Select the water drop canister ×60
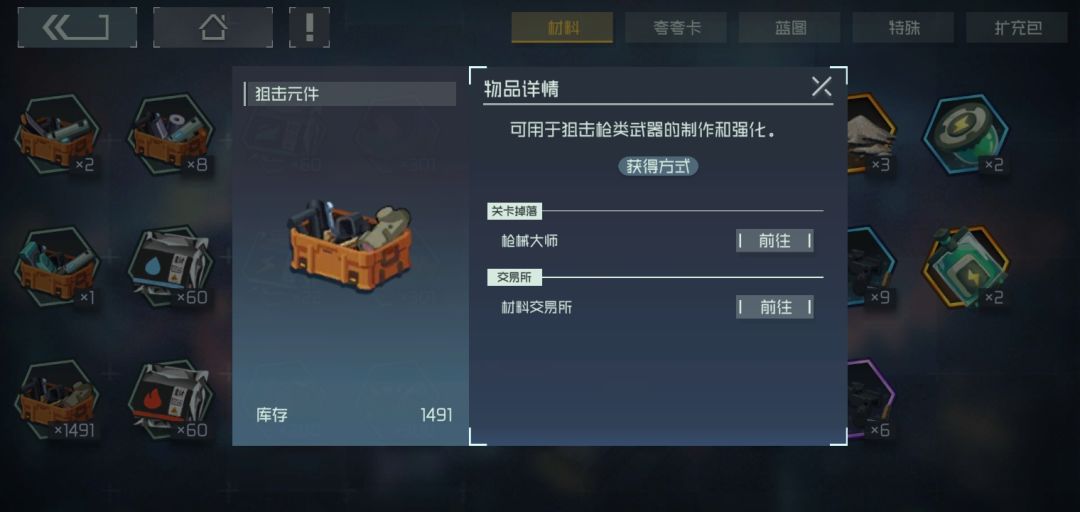Image resolution: width=1080 pixels, height=512 pixels. point(171,267)
